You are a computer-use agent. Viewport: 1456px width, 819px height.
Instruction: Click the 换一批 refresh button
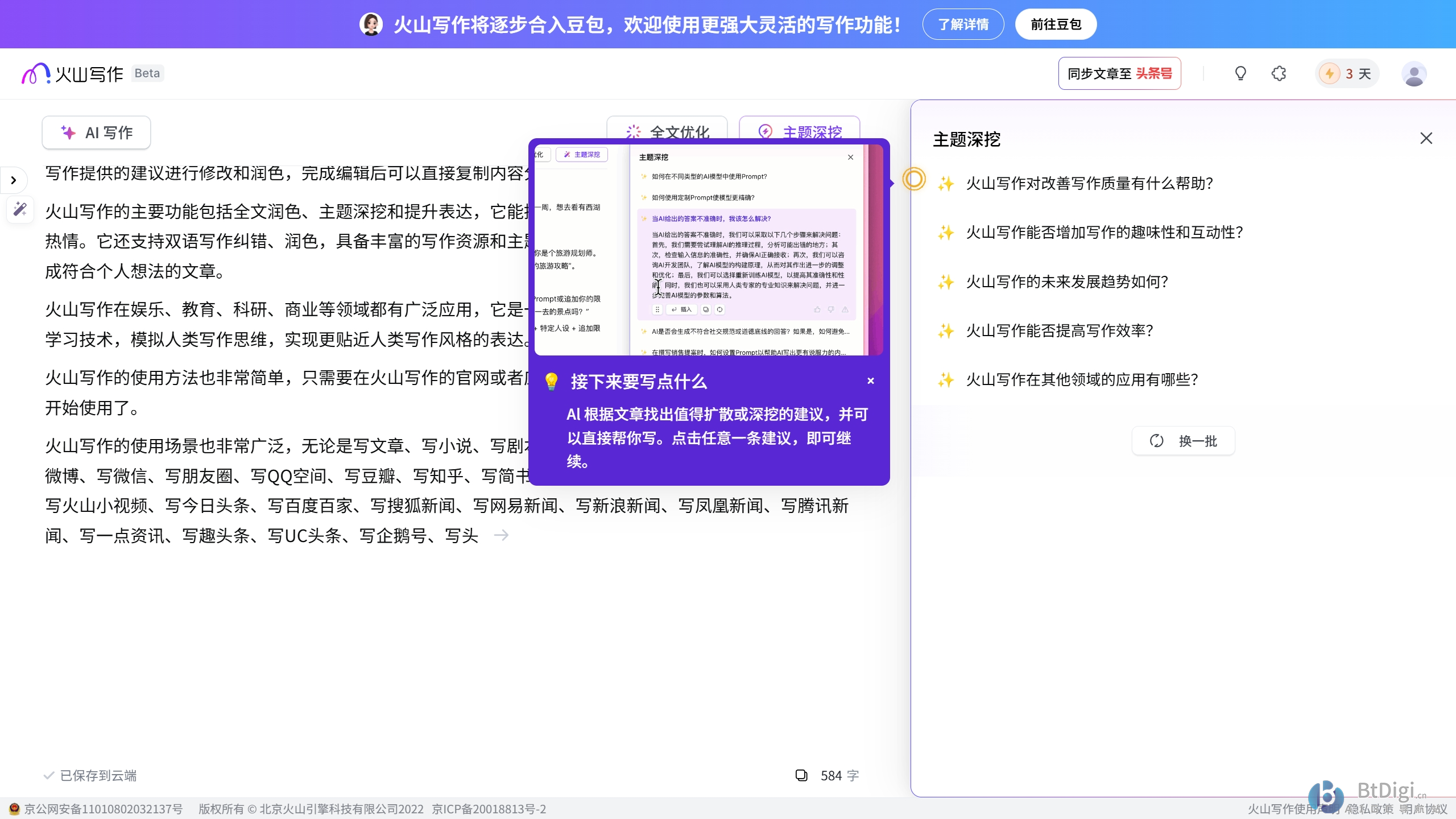coord(1183,441)
